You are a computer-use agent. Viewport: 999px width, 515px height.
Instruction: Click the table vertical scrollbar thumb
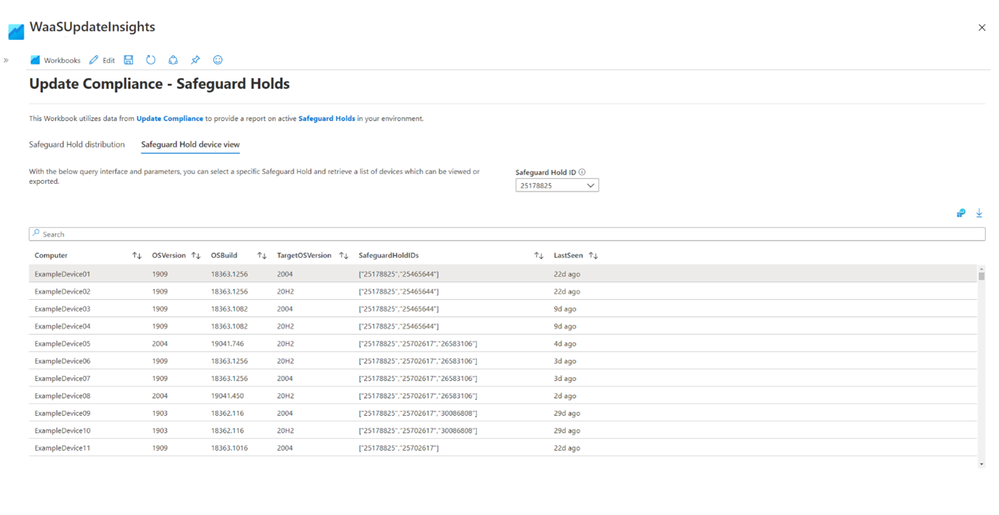(x=982, y=276)
